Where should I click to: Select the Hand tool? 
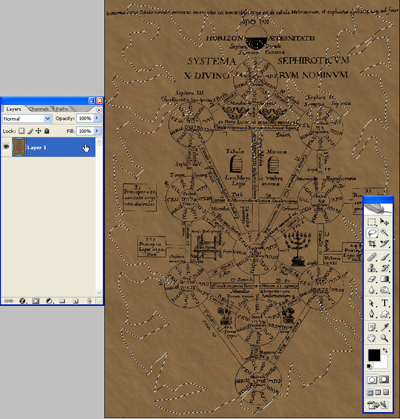click(372, 338)
